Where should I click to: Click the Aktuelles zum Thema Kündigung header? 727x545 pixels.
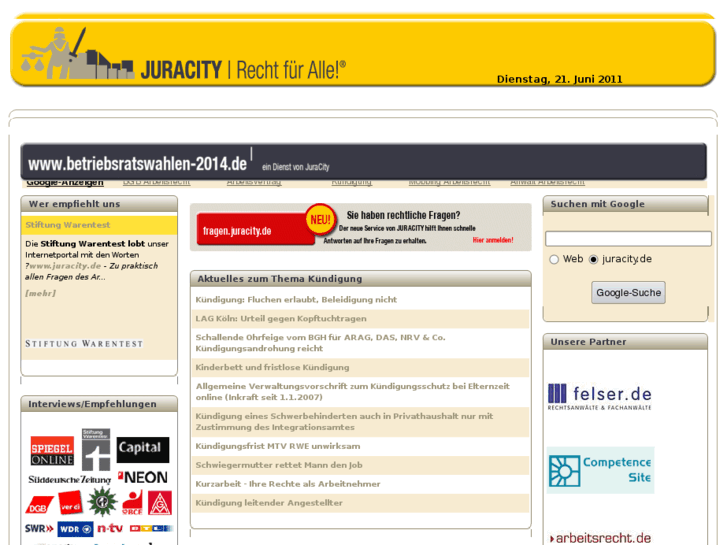click(x=361, y=278)
